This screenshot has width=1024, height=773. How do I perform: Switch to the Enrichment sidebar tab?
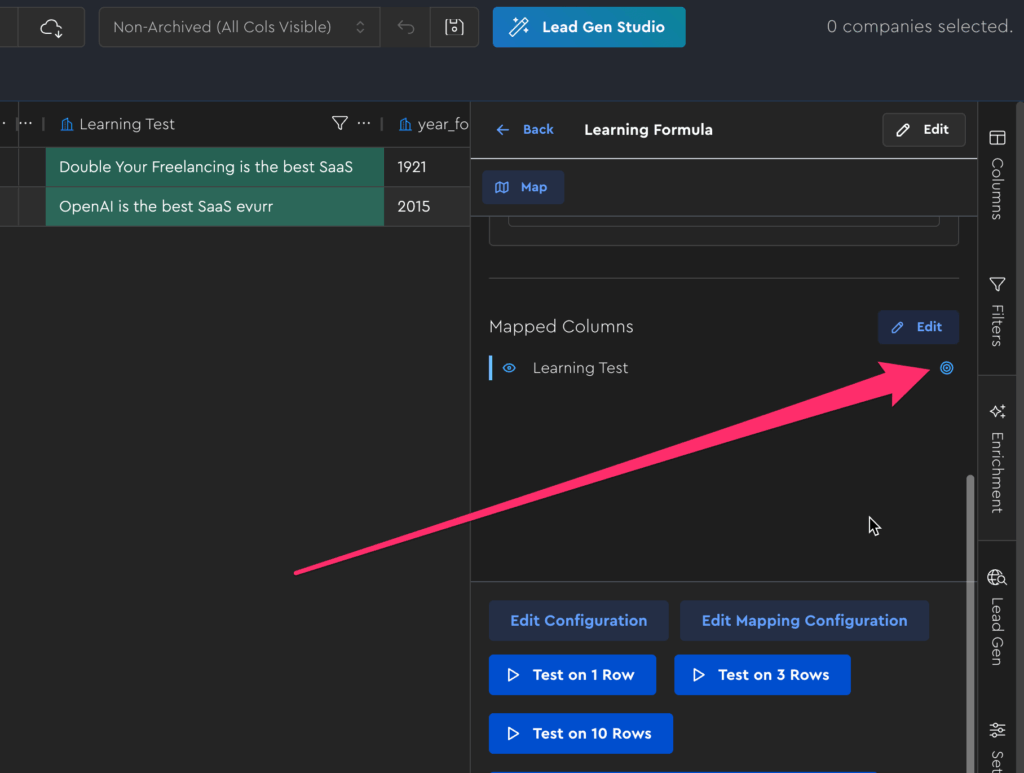[x=996, y=457]
